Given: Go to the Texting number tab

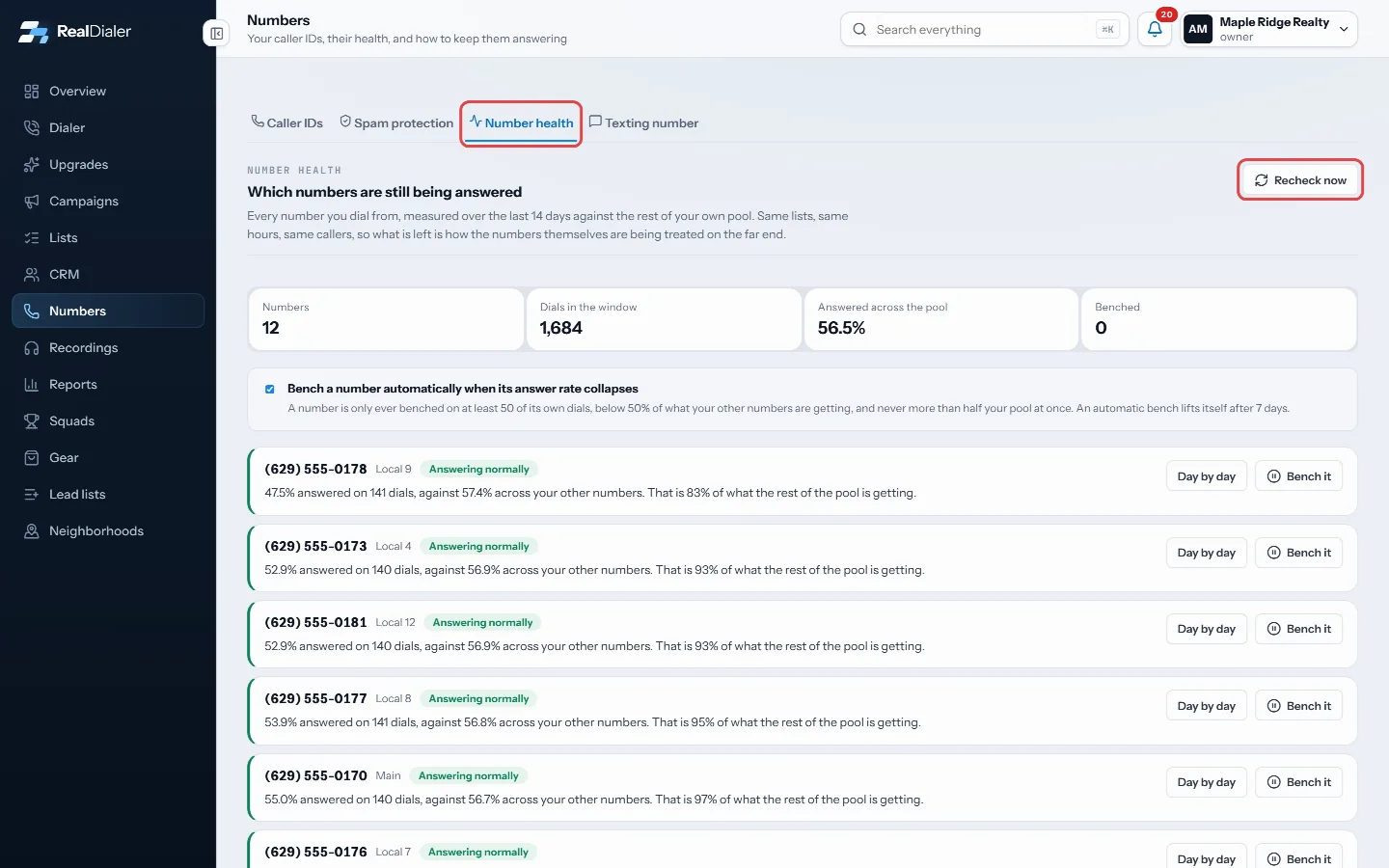Looking at the screenshot, I should click(643, 123).
